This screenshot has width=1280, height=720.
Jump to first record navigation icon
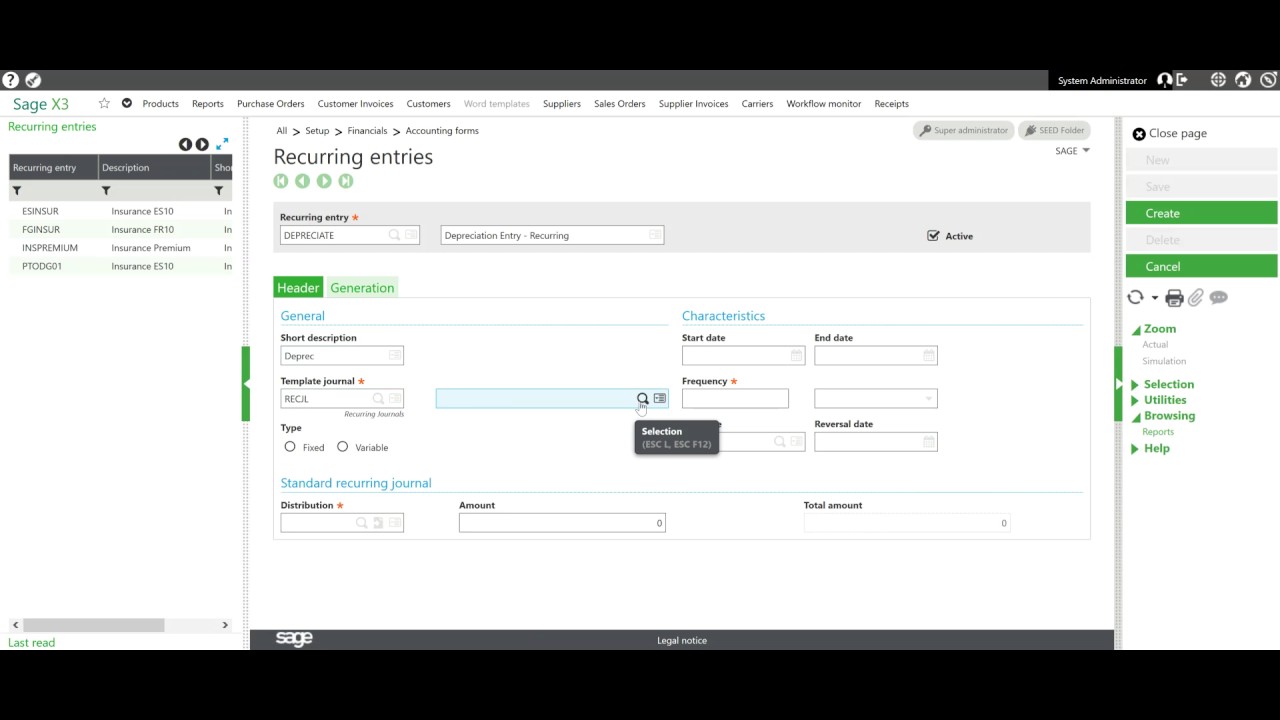[x=281, y=181]
